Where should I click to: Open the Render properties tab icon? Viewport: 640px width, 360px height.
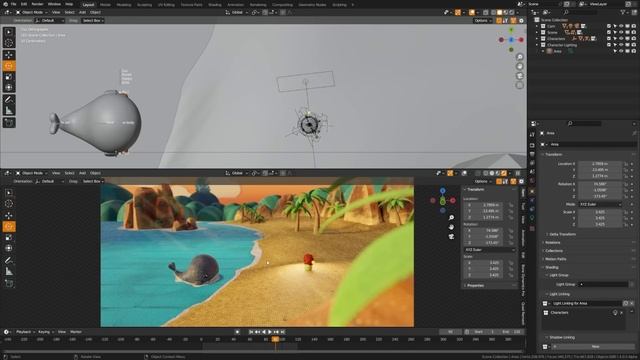[532, 145]
